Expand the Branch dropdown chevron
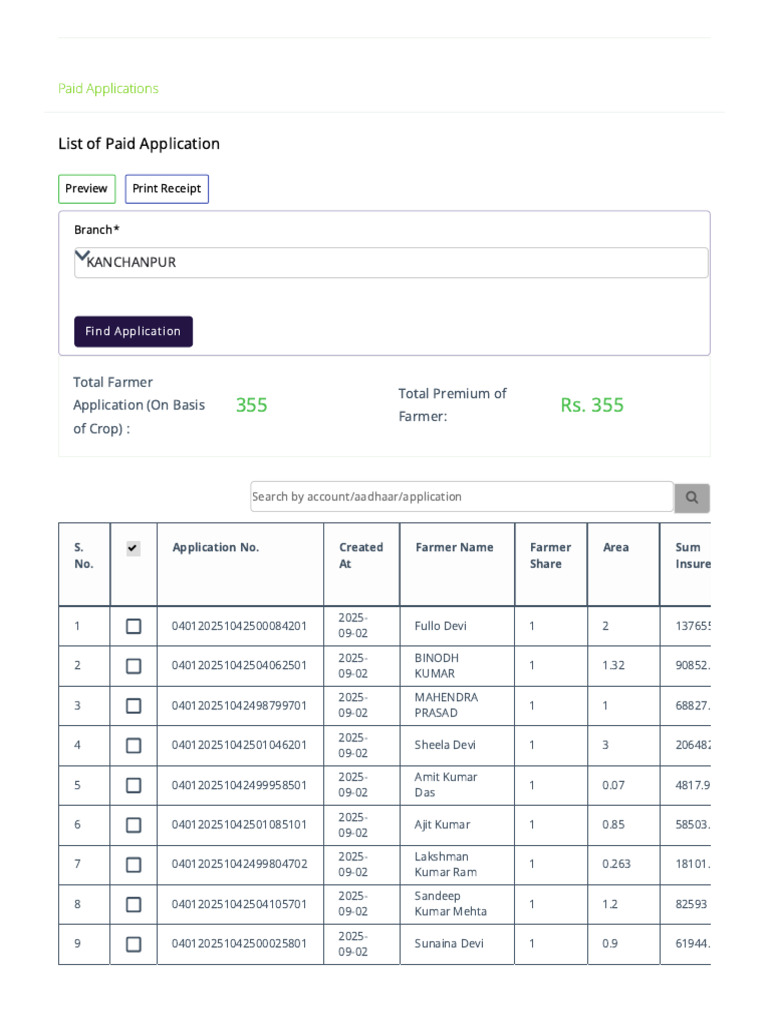The height and width of the screenshot is (1024, 768). (x=82, y=255)
